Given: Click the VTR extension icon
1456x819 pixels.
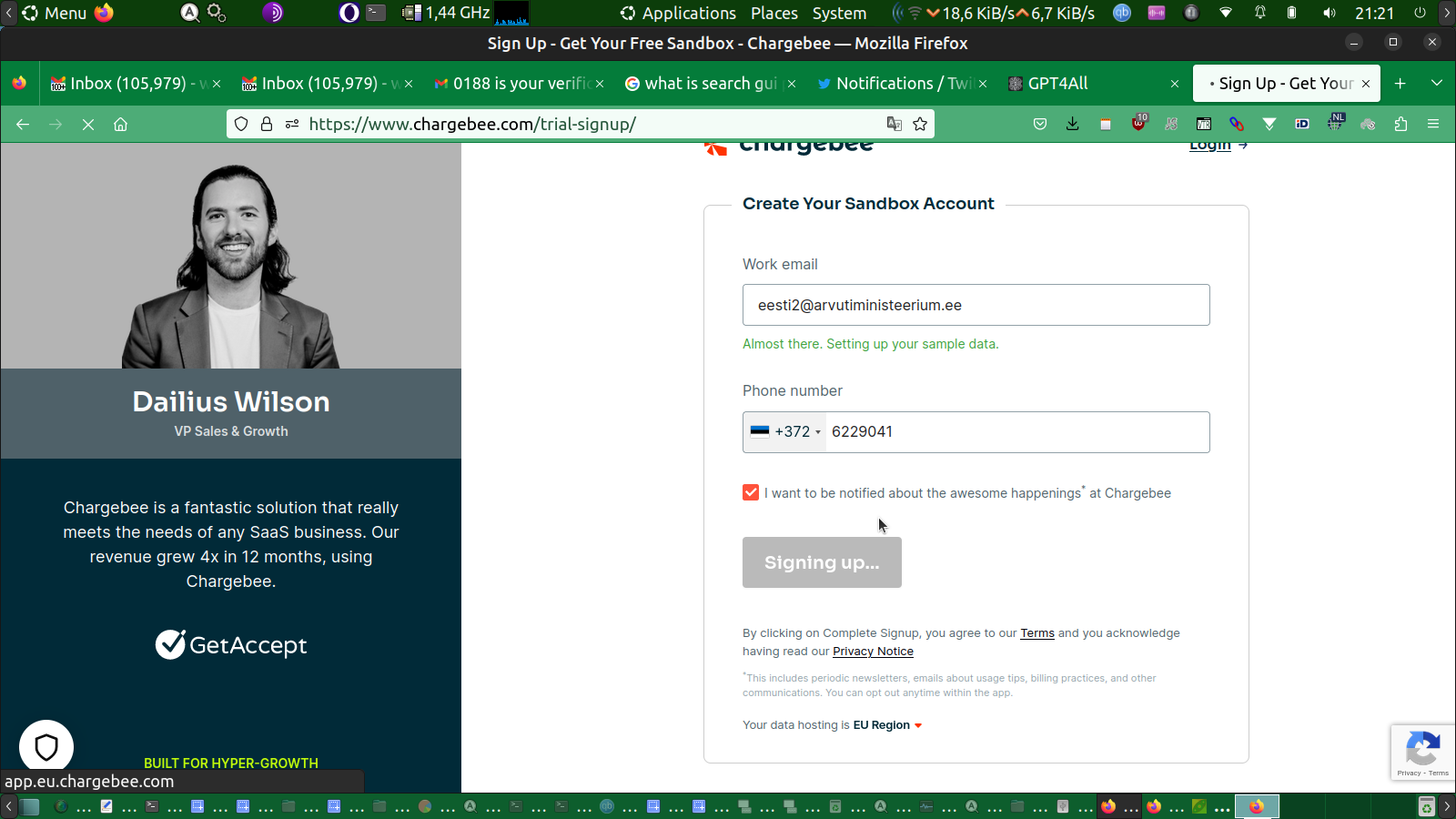Looking at the screenshot, I should (1204, 124).
